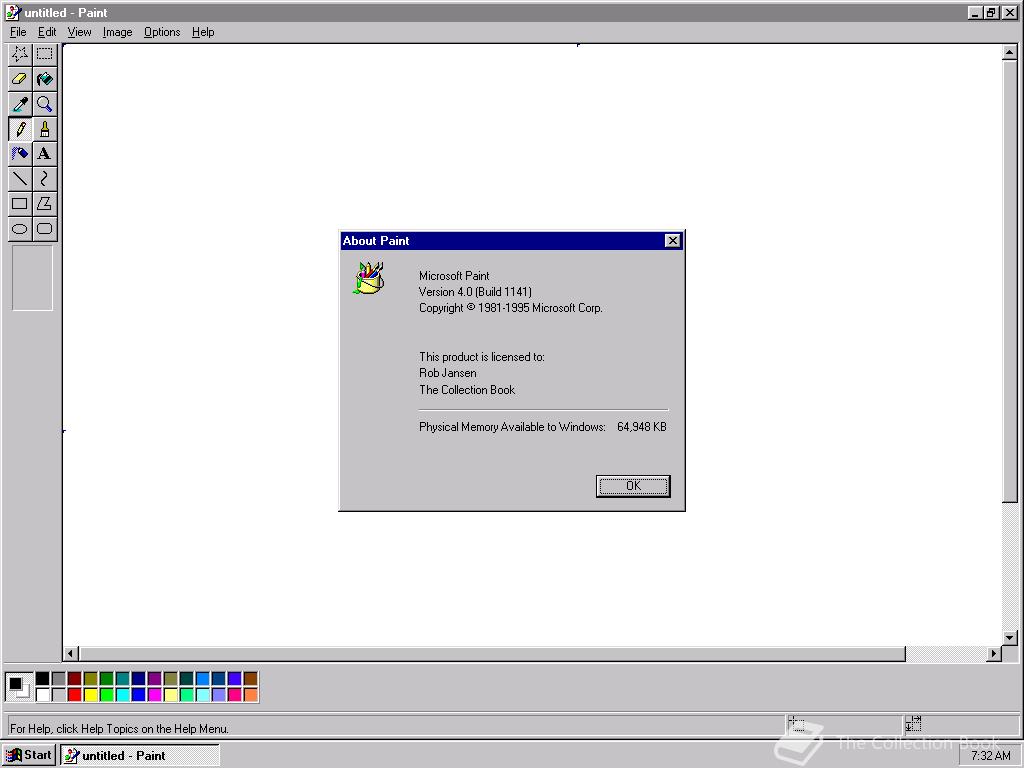Pick the dark gray color swatch

click(x=59, y=679)
